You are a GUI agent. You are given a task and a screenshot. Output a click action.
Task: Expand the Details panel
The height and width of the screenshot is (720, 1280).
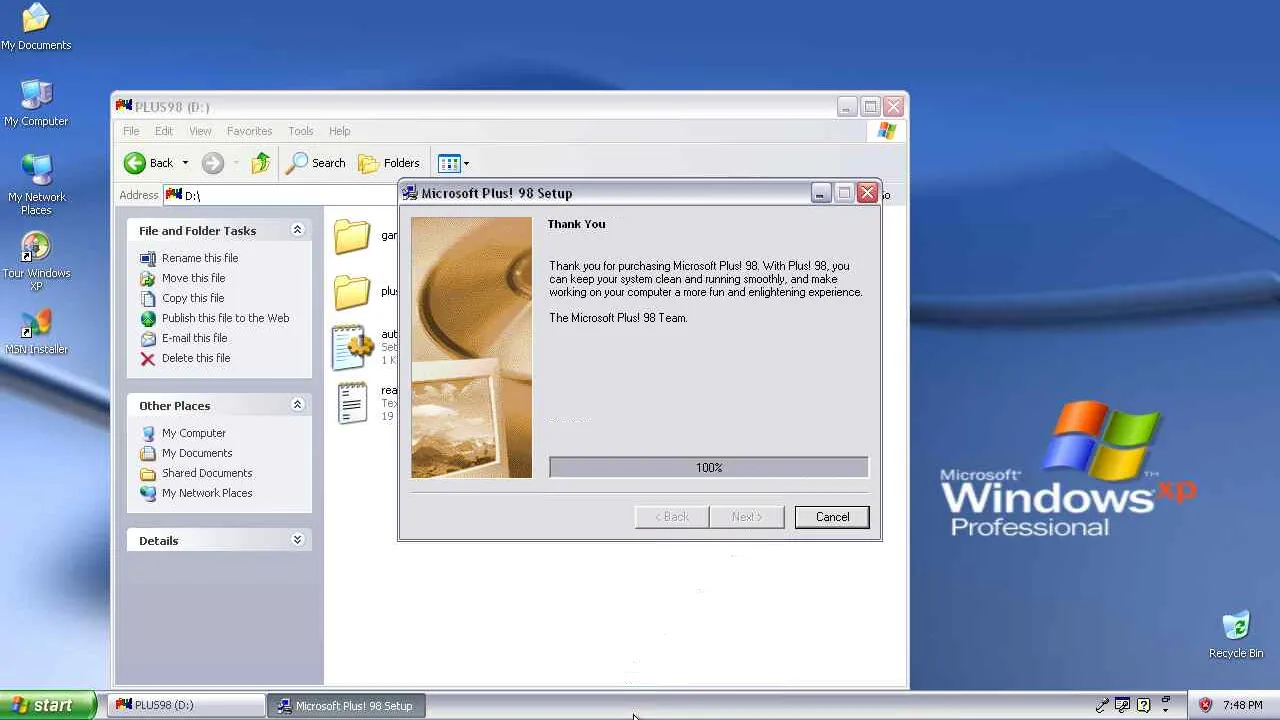297,540
